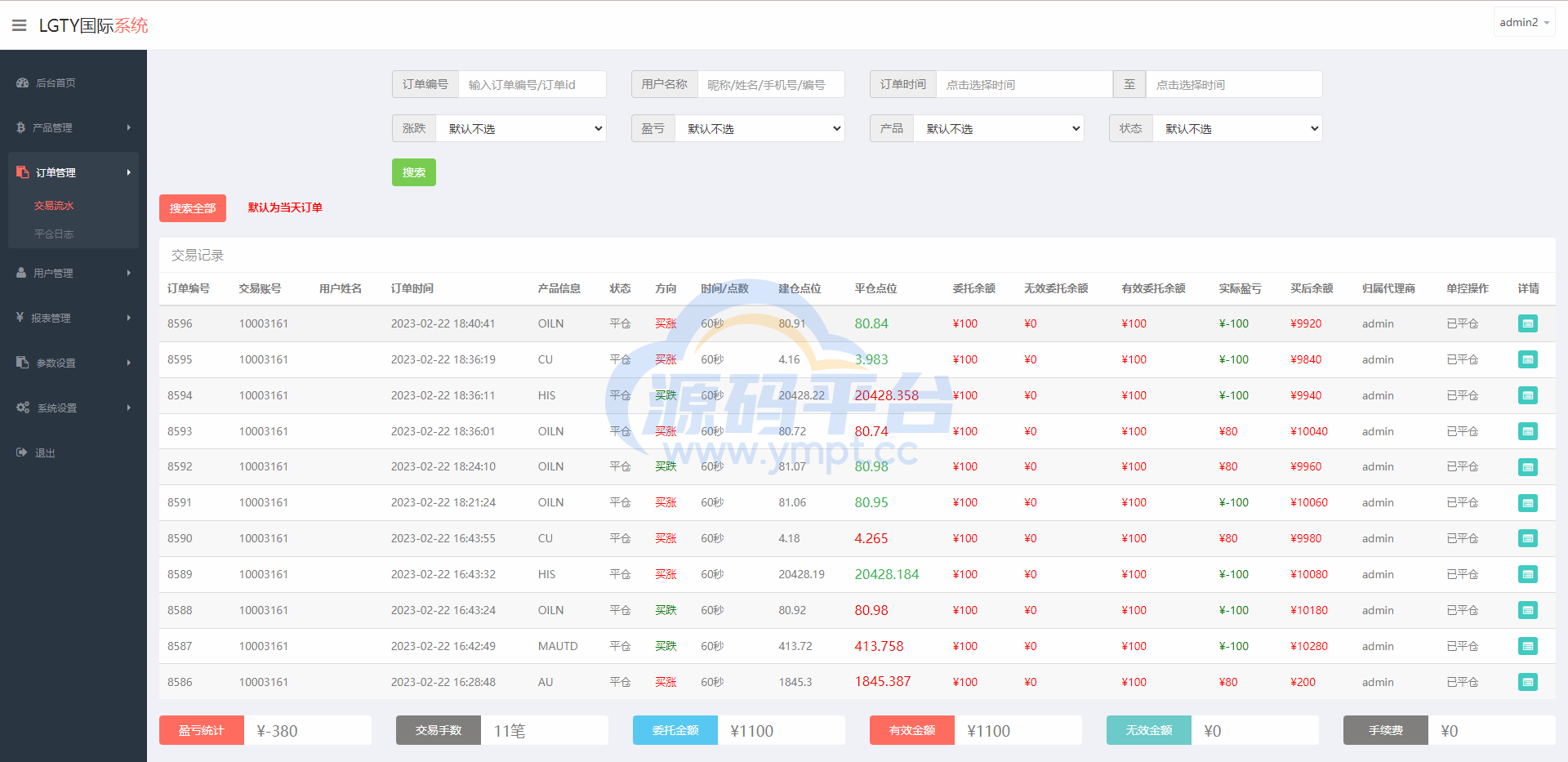The width and height of the screenshot is (1568, 762).
Task: Click the bitcoin icon beside 产品管理
Action: point(20,127)
